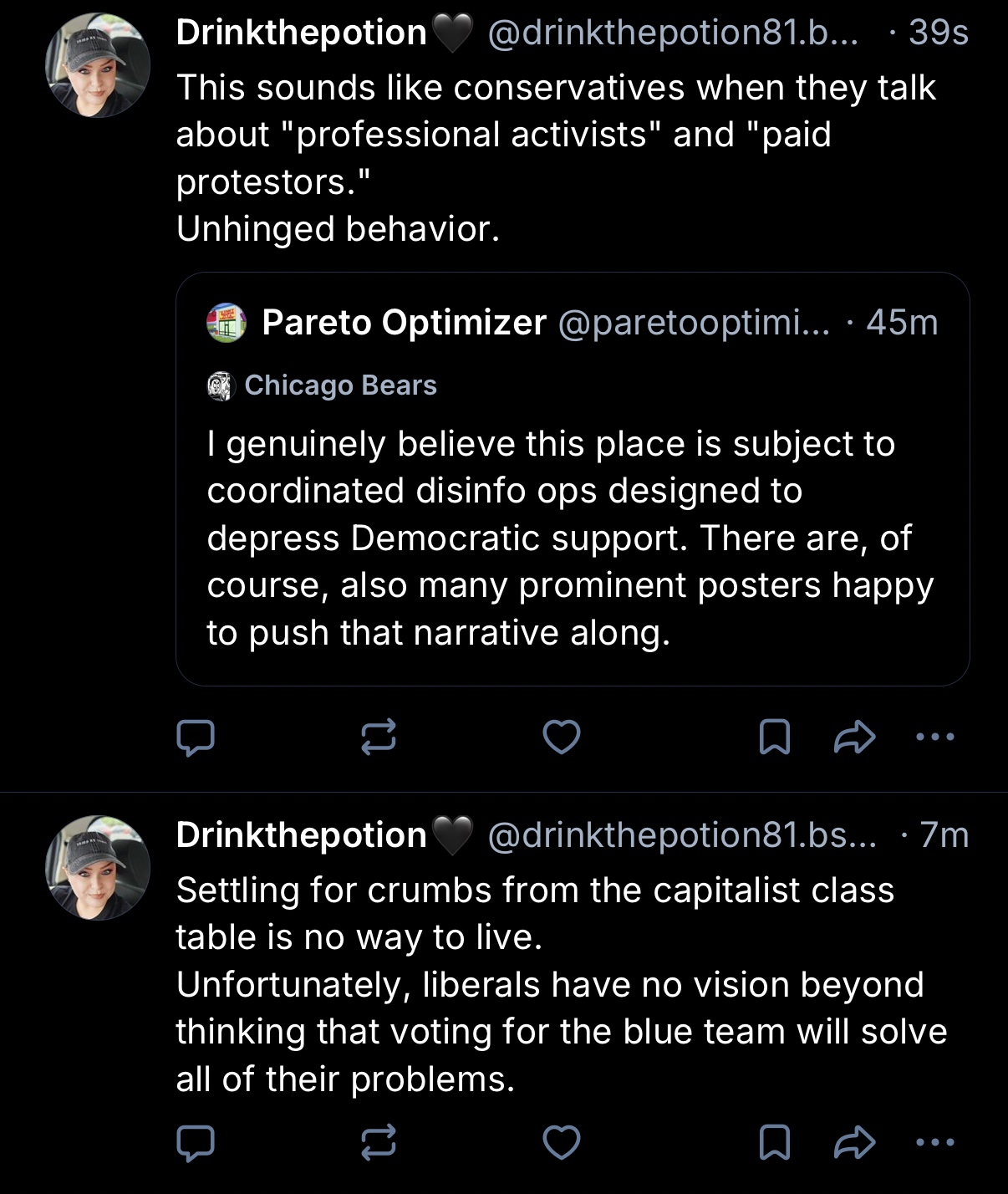Open the 7m timestamp on second post
The height and width of the screenshot is (1194, 1008).
(944, 835)
